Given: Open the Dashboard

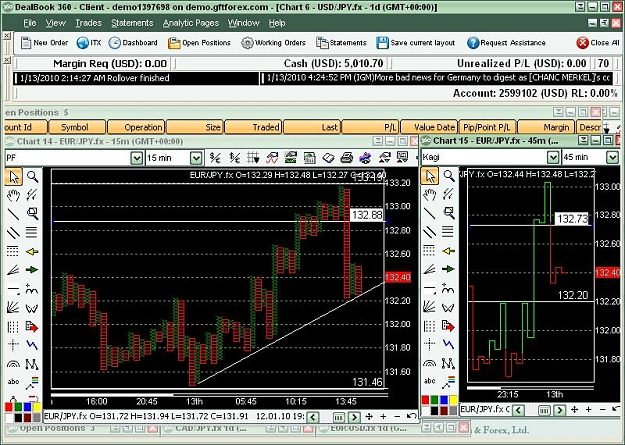Looking at the screenshot, I should click(x=133, y=43).
